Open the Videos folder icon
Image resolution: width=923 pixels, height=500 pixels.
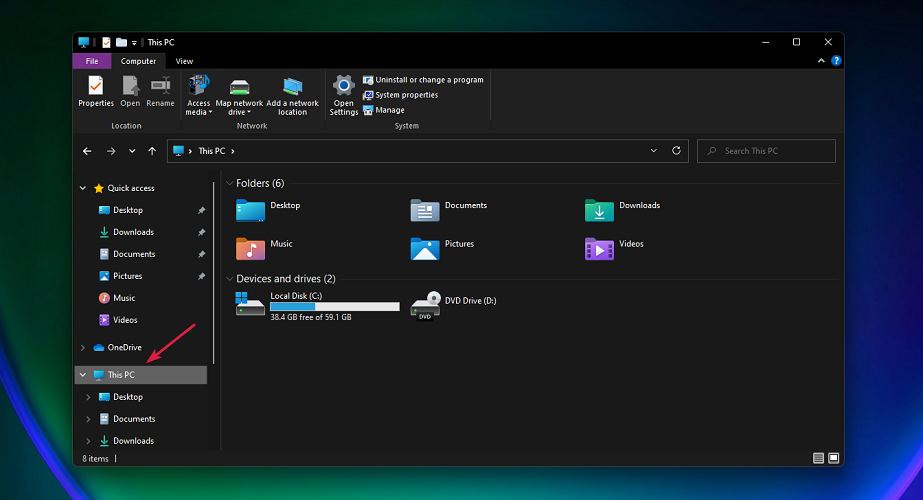599,247
